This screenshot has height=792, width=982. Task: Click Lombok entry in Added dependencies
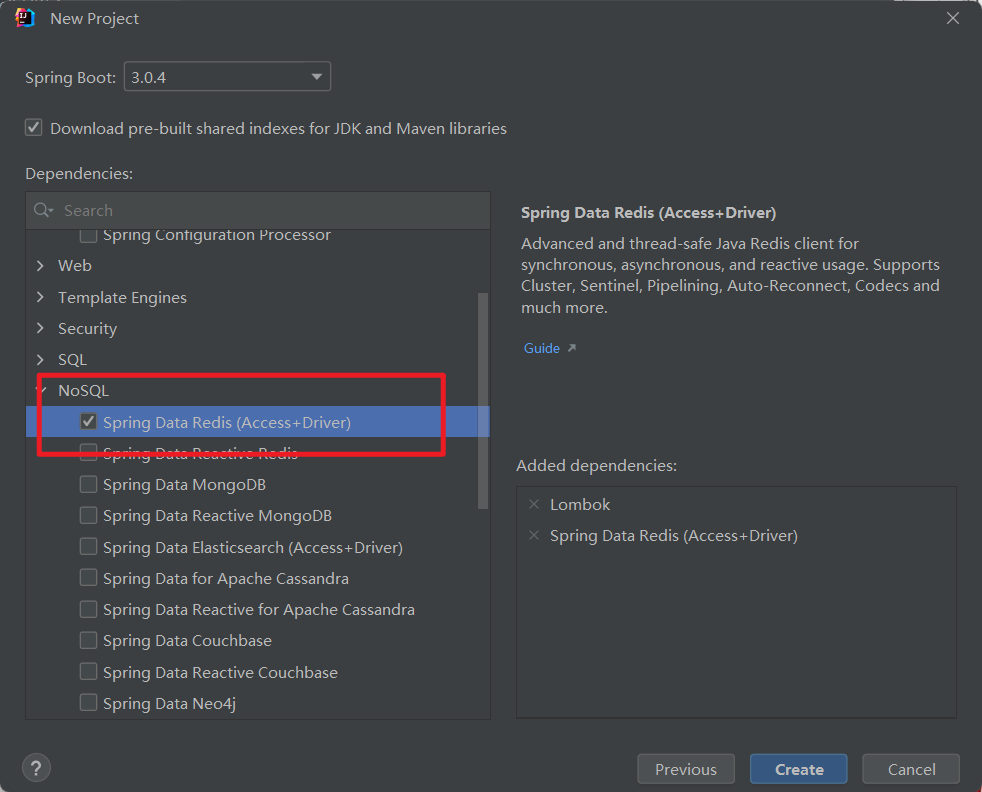[x=580, y=505]
